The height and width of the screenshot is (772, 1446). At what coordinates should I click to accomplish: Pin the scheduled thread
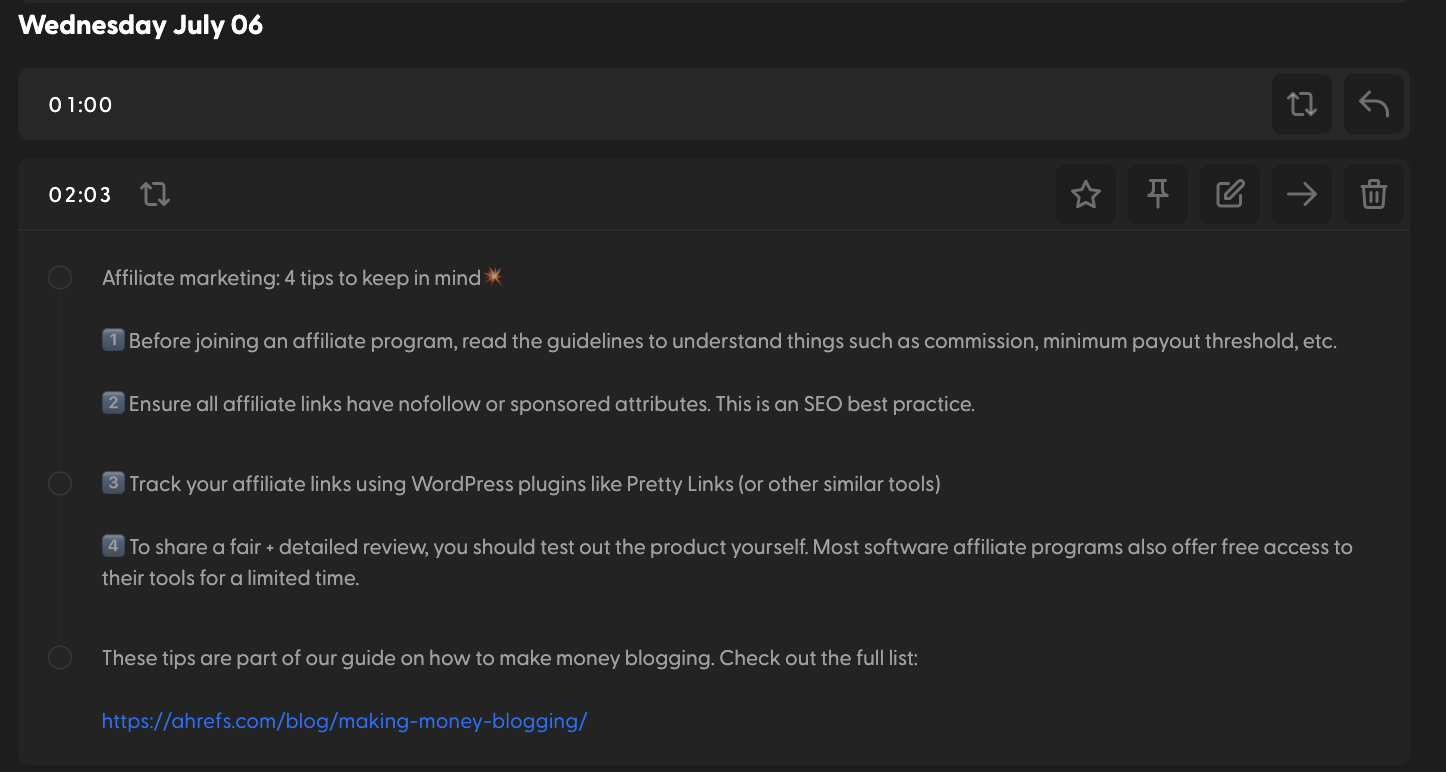(1157, 193)
